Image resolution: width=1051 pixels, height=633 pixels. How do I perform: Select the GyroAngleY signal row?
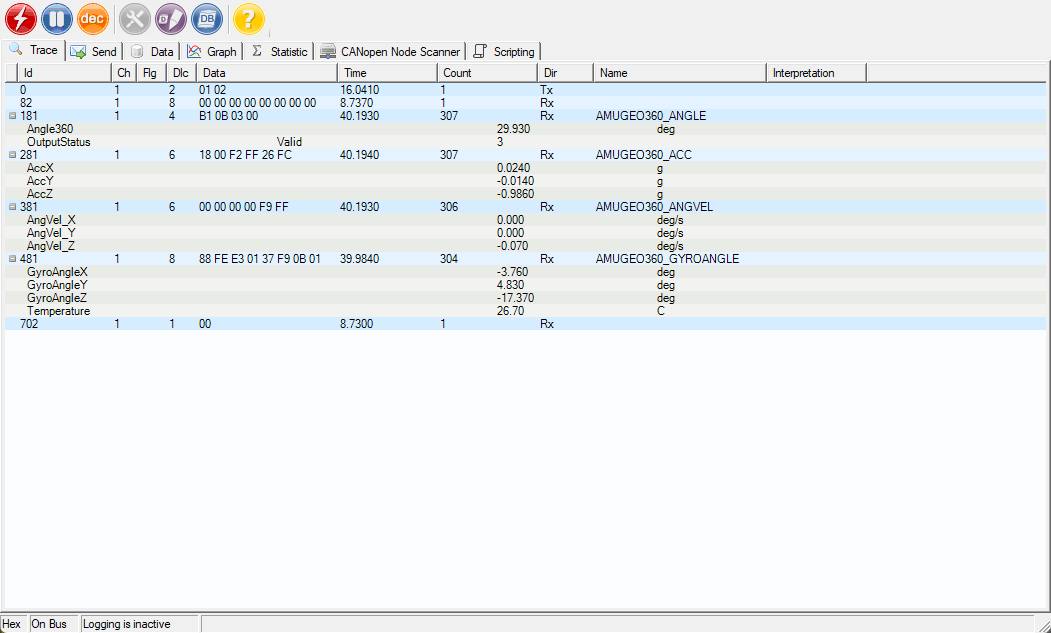[525, 285]
